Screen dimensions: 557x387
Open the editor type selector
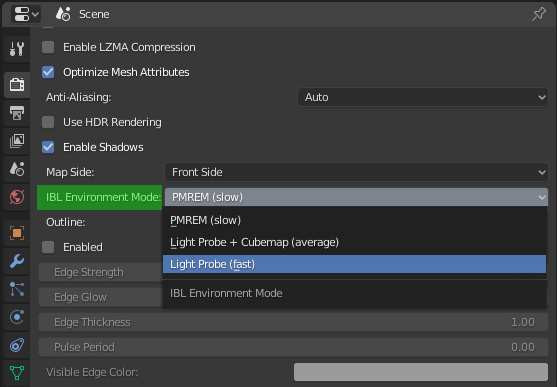[26, 14]
